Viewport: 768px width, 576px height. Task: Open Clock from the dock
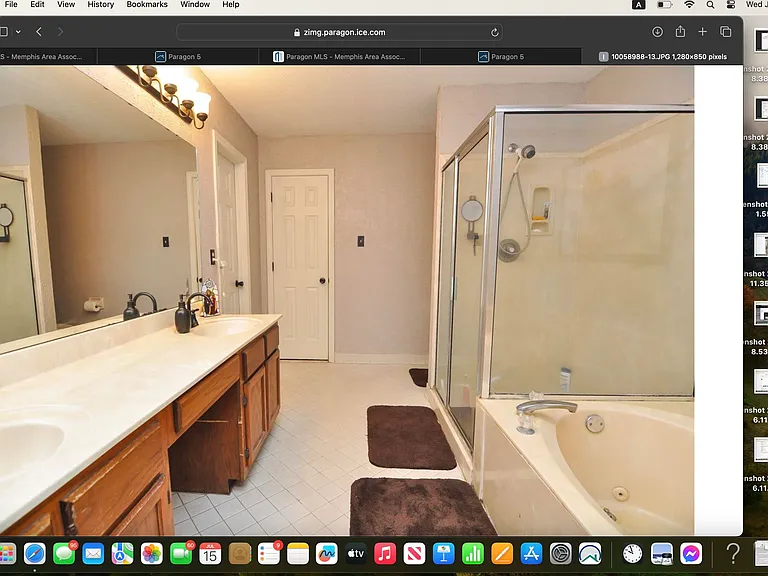(x=632, y=554)
